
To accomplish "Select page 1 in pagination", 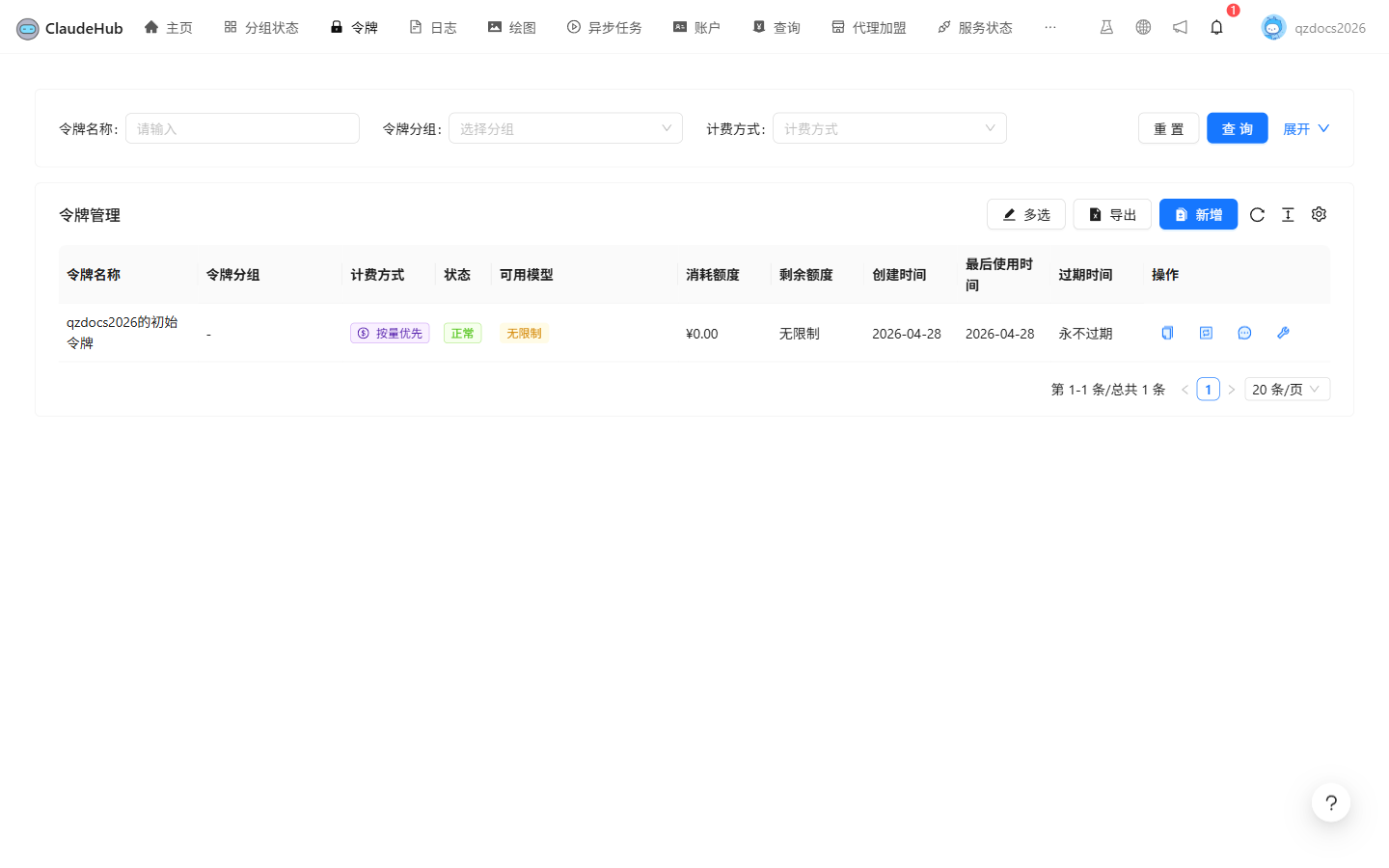I will [x=1208, y=390].
